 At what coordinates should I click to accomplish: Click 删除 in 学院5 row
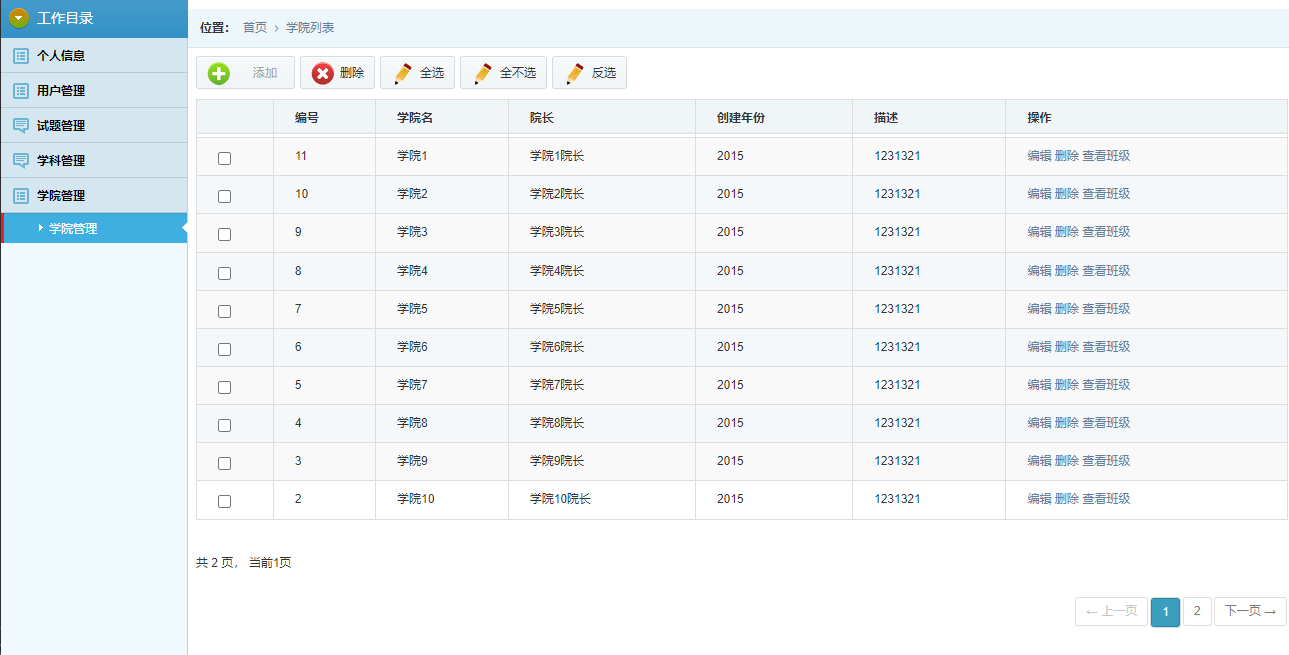(x=1067, y=309)
